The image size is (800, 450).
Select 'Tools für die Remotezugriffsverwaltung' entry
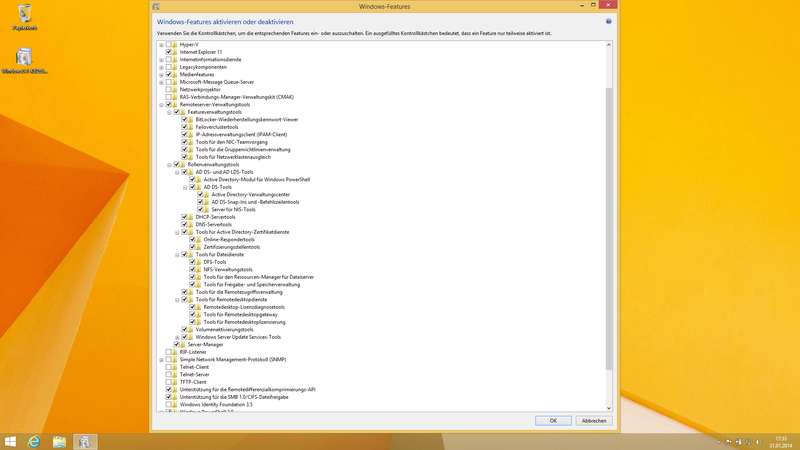(x=239, y=292)
